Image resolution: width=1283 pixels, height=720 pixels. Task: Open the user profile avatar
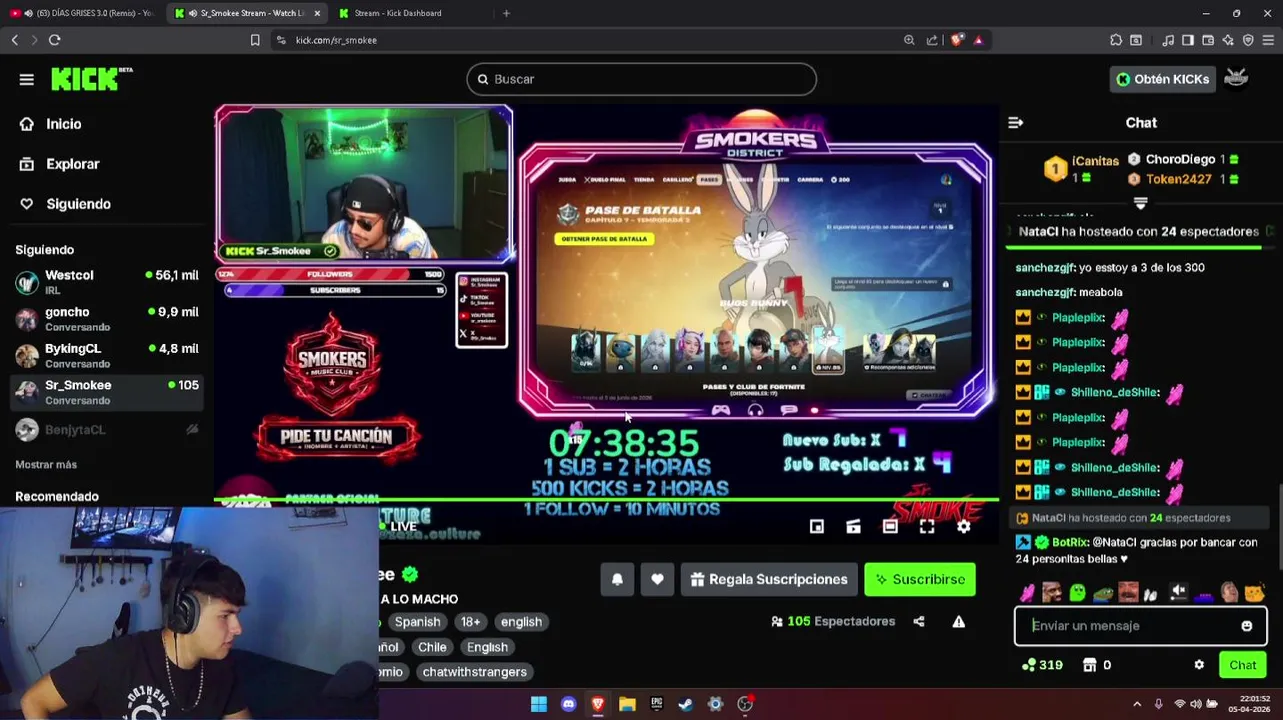(x=1237, y=79)
